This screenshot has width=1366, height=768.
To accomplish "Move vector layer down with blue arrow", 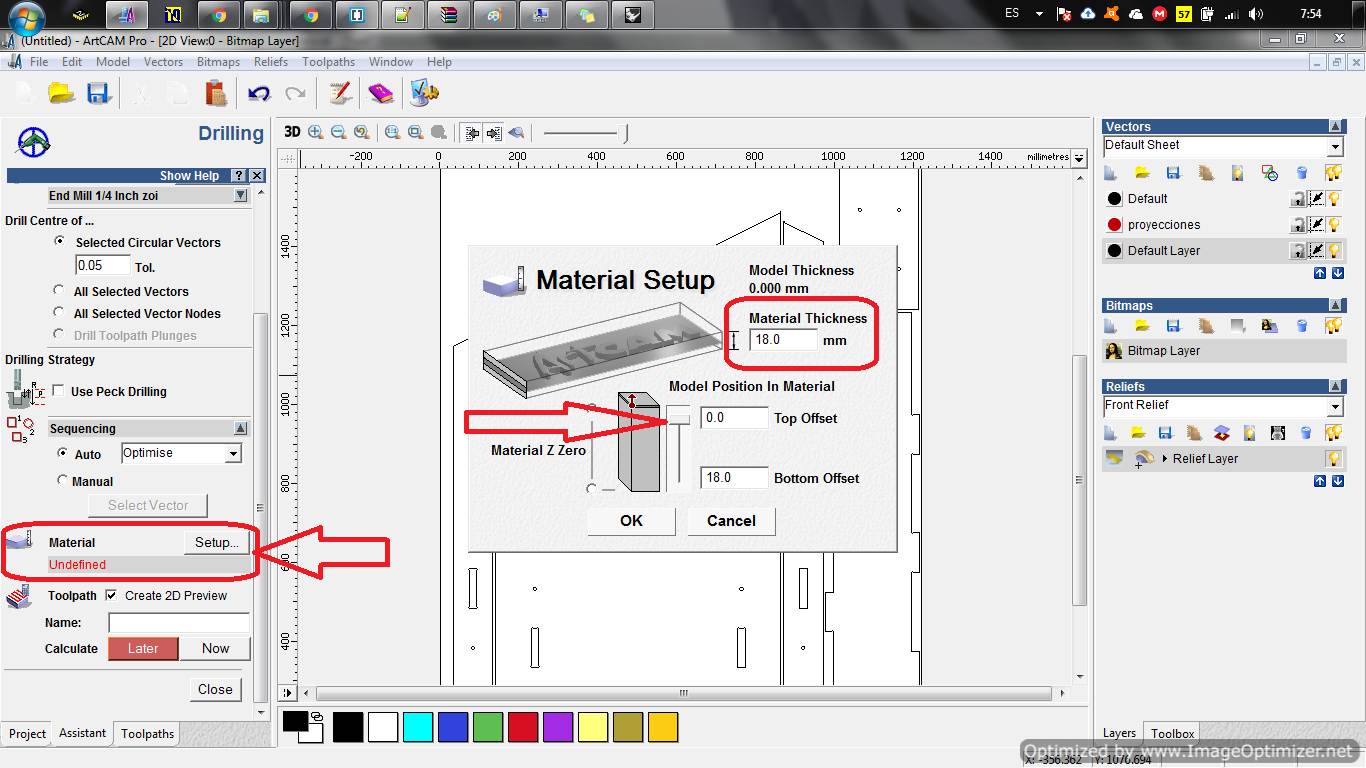I will 1337,273.
